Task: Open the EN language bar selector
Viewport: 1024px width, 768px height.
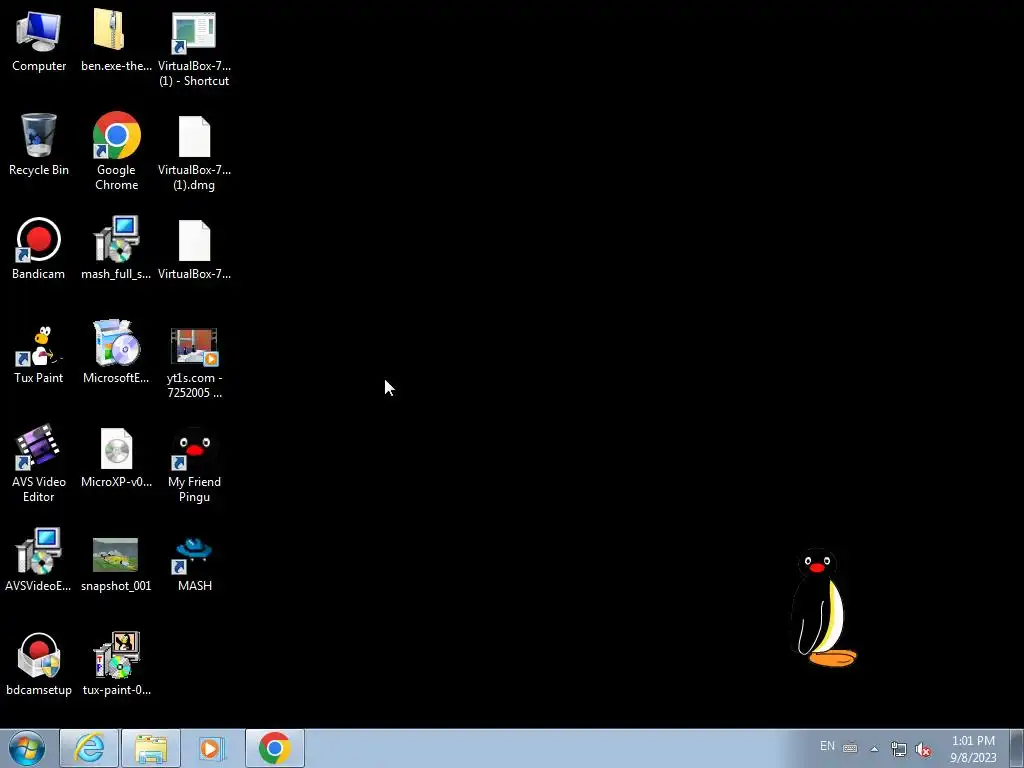Action: [827, 746]
